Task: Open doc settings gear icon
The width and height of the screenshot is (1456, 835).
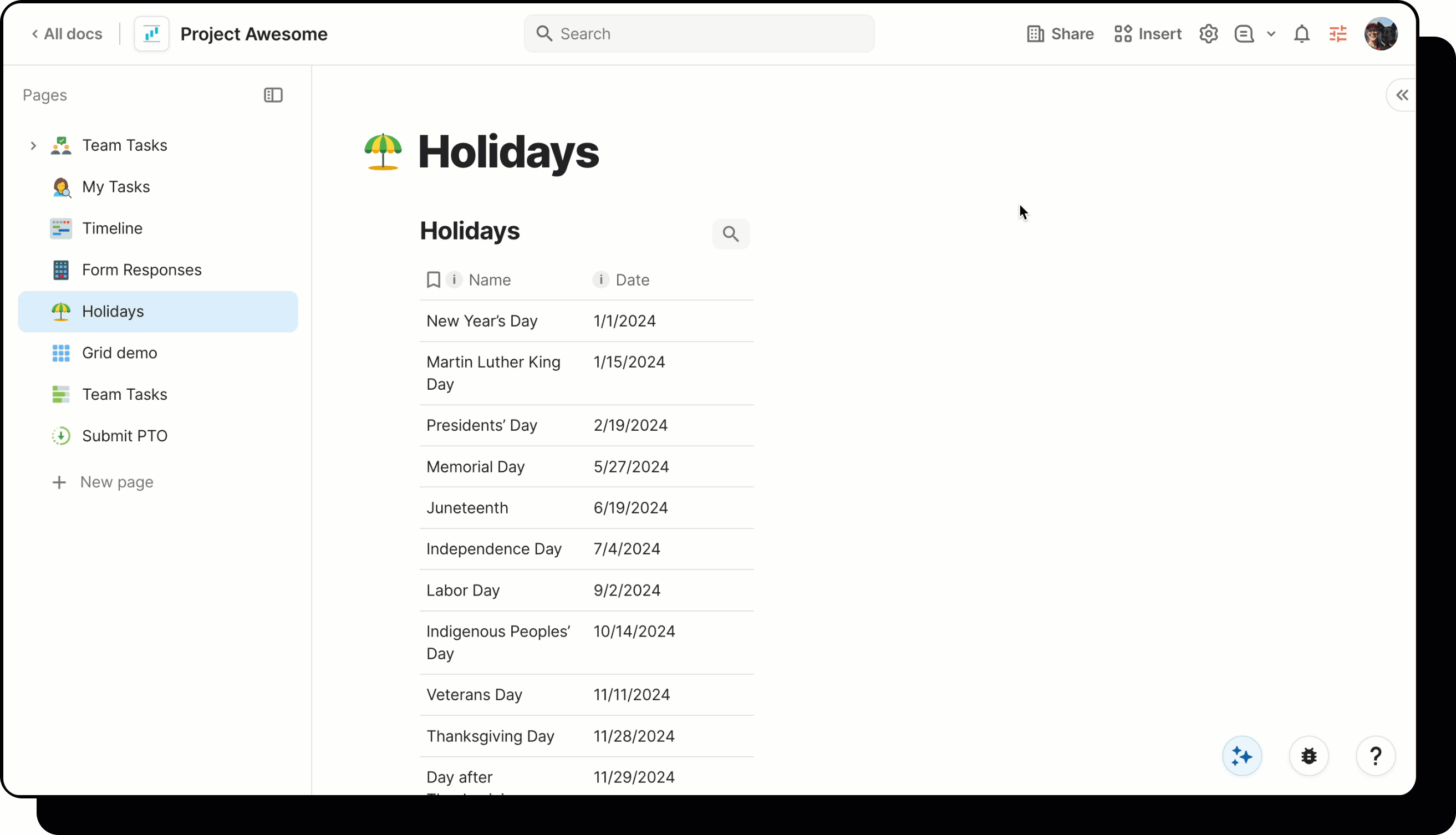Action: 1208,34
